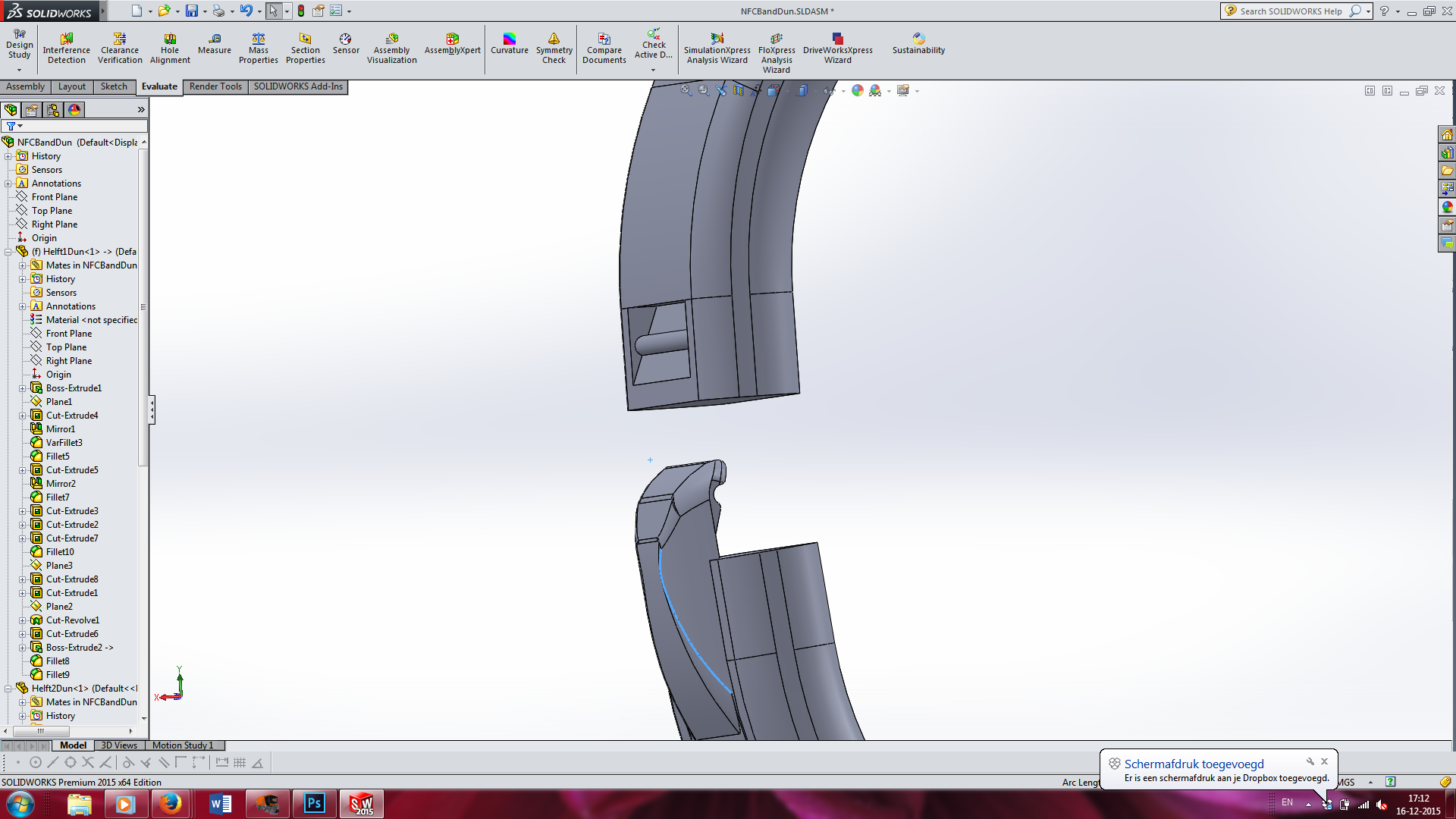The image size is (1456, 819).
Task: Click Zoom to Fit in view toolbar
Action: (686, 90)
